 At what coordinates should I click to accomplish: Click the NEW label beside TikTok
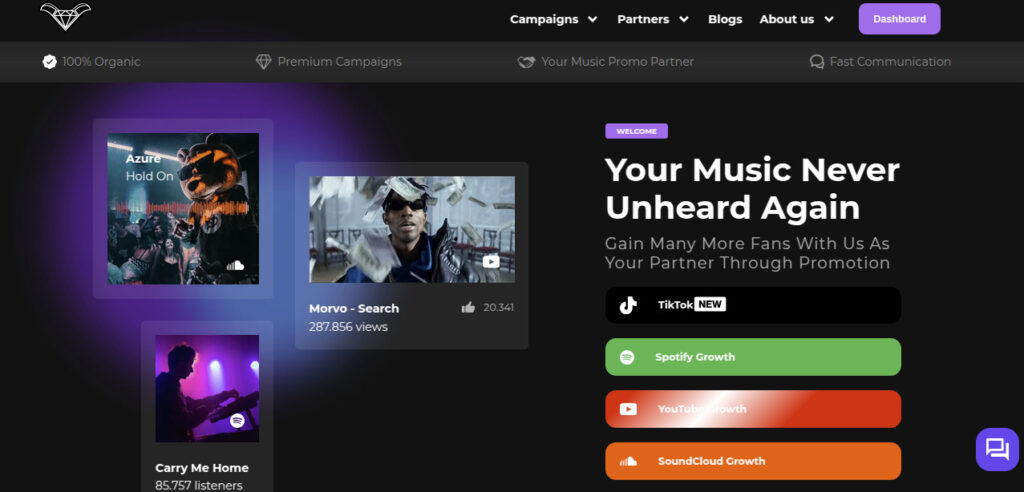pyautogui.click(x=710, y=304)
